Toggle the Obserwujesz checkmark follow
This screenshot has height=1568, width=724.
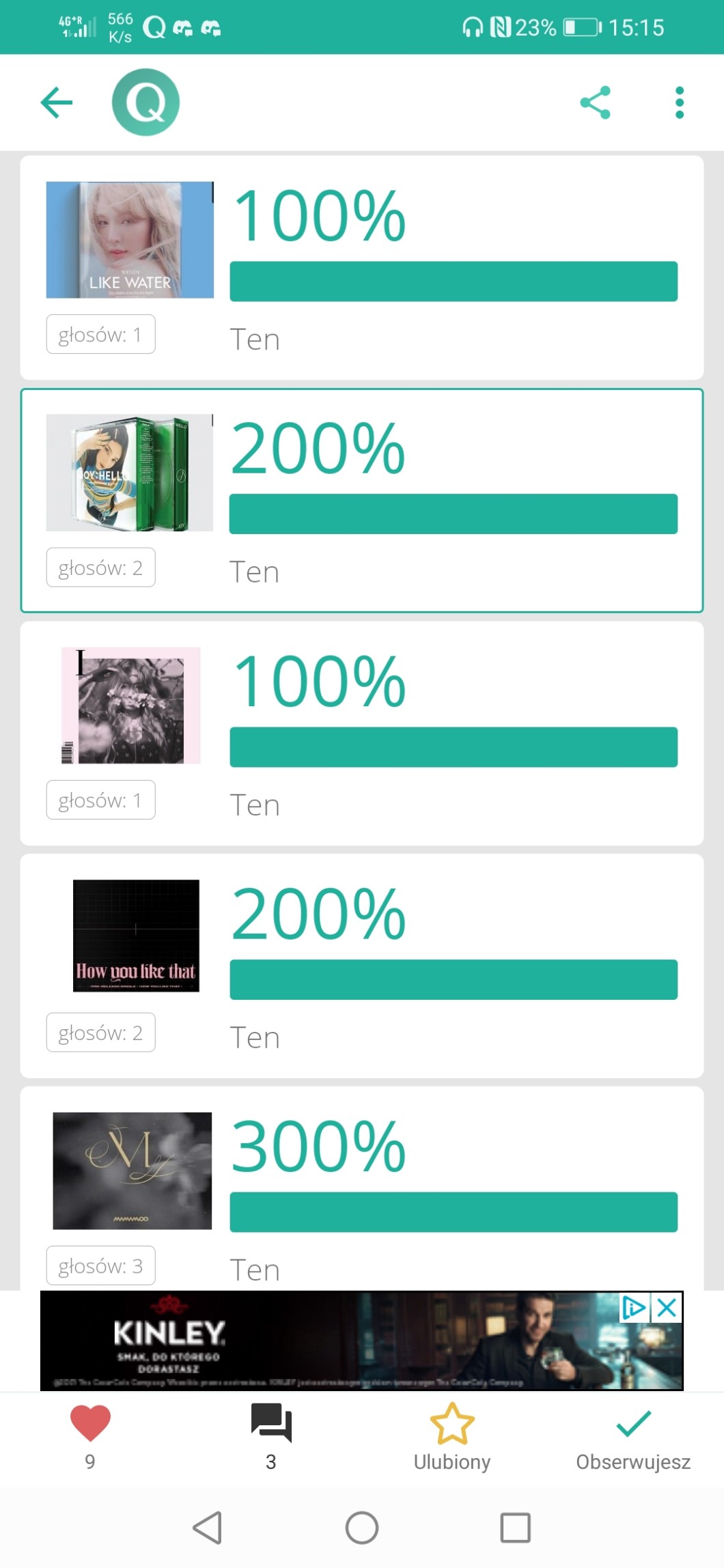tap(633, 1423)
